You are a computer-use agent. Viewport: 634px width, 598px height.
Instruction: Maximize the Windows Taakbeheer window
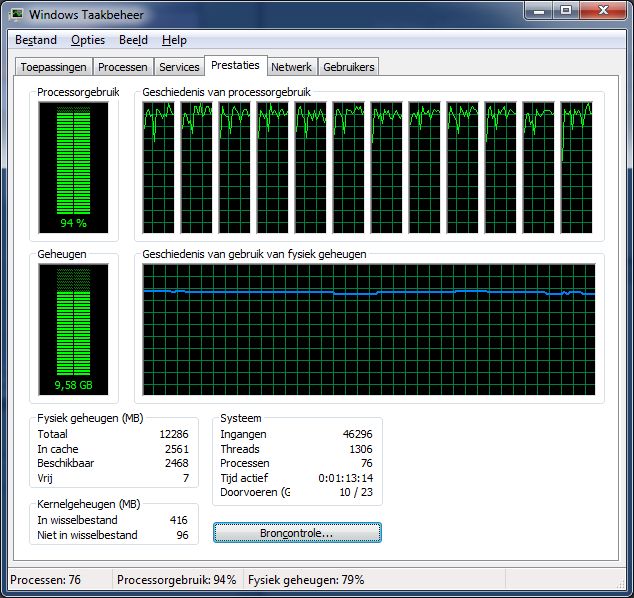[566, 11]
